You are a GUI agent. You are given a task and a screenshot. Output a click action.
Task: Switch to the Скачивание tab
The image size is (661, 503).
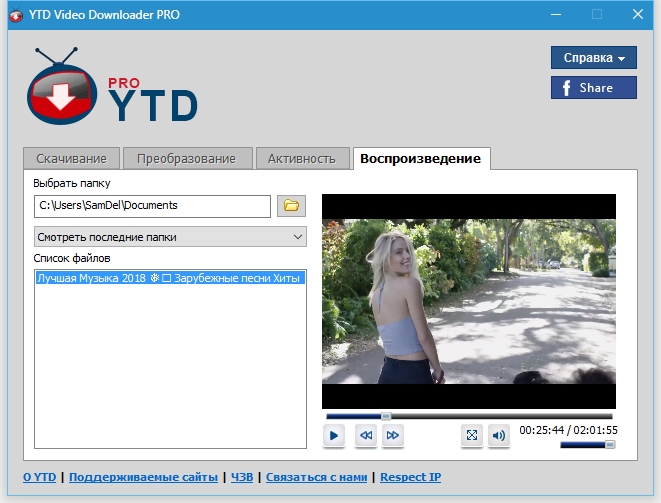pos(71,159)
